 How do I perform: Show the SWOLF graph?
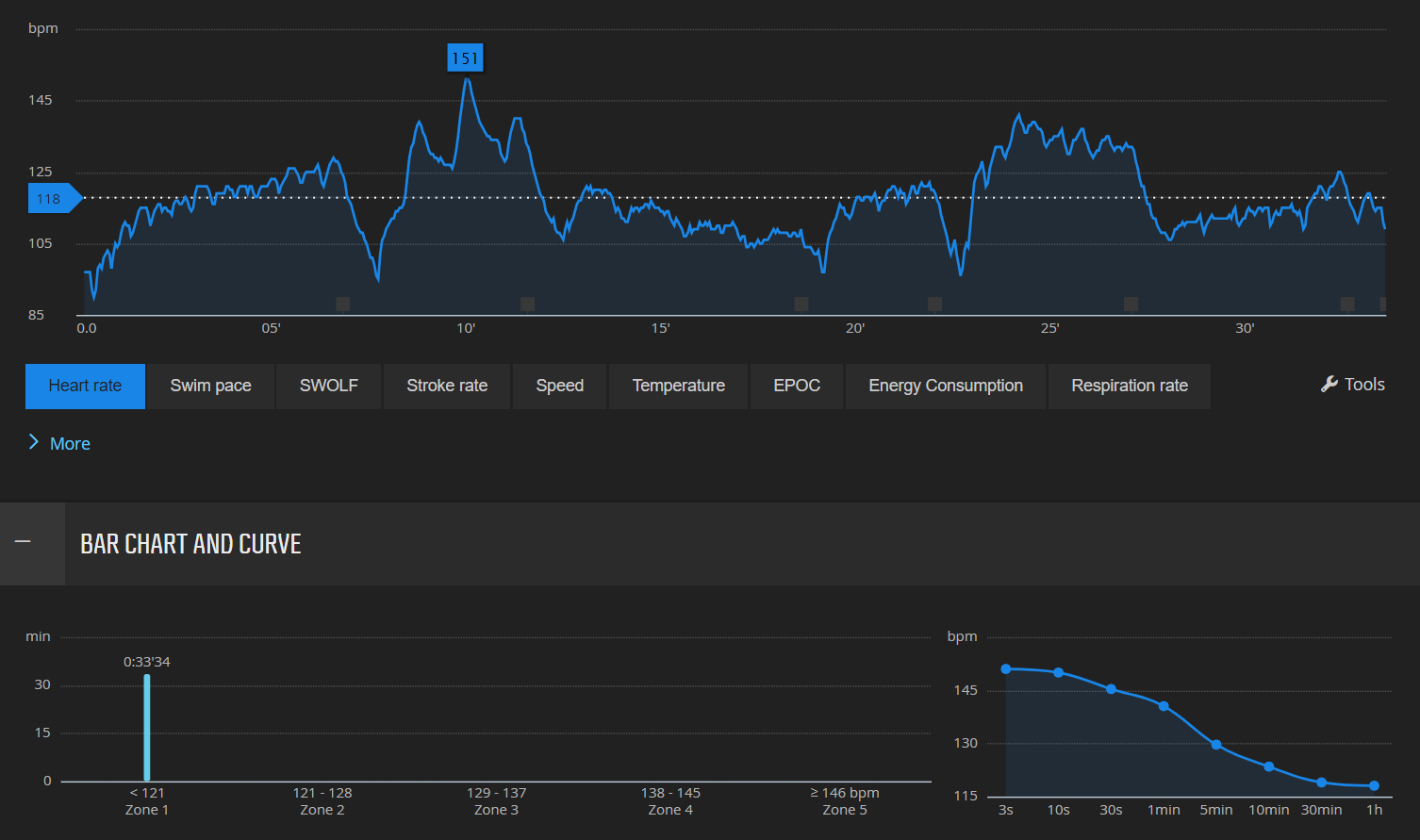pyautogui.click(x=328, y=386)
